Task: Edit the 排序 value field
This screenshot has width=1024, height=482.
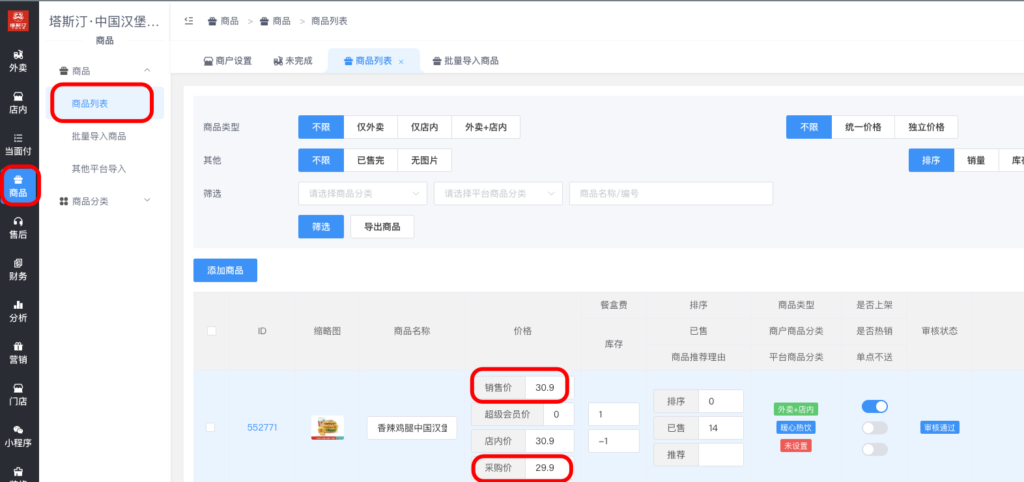Action: click(x=721, y=401)
